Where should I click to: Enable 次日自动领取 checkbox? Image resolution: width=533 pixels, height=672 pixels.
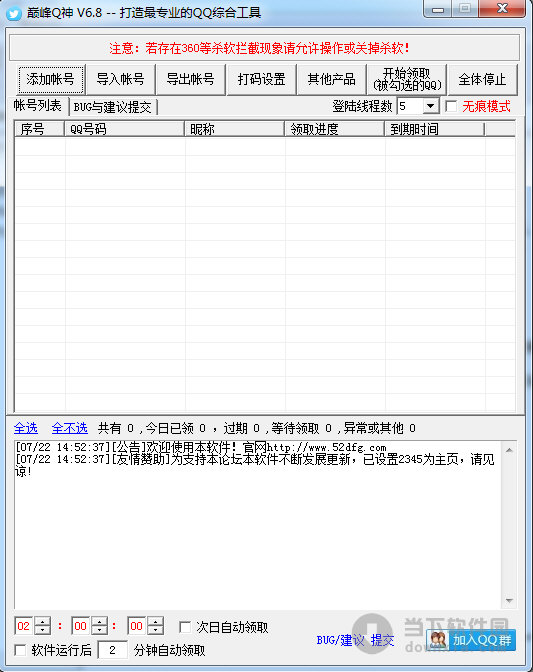[x=185, y=627]
